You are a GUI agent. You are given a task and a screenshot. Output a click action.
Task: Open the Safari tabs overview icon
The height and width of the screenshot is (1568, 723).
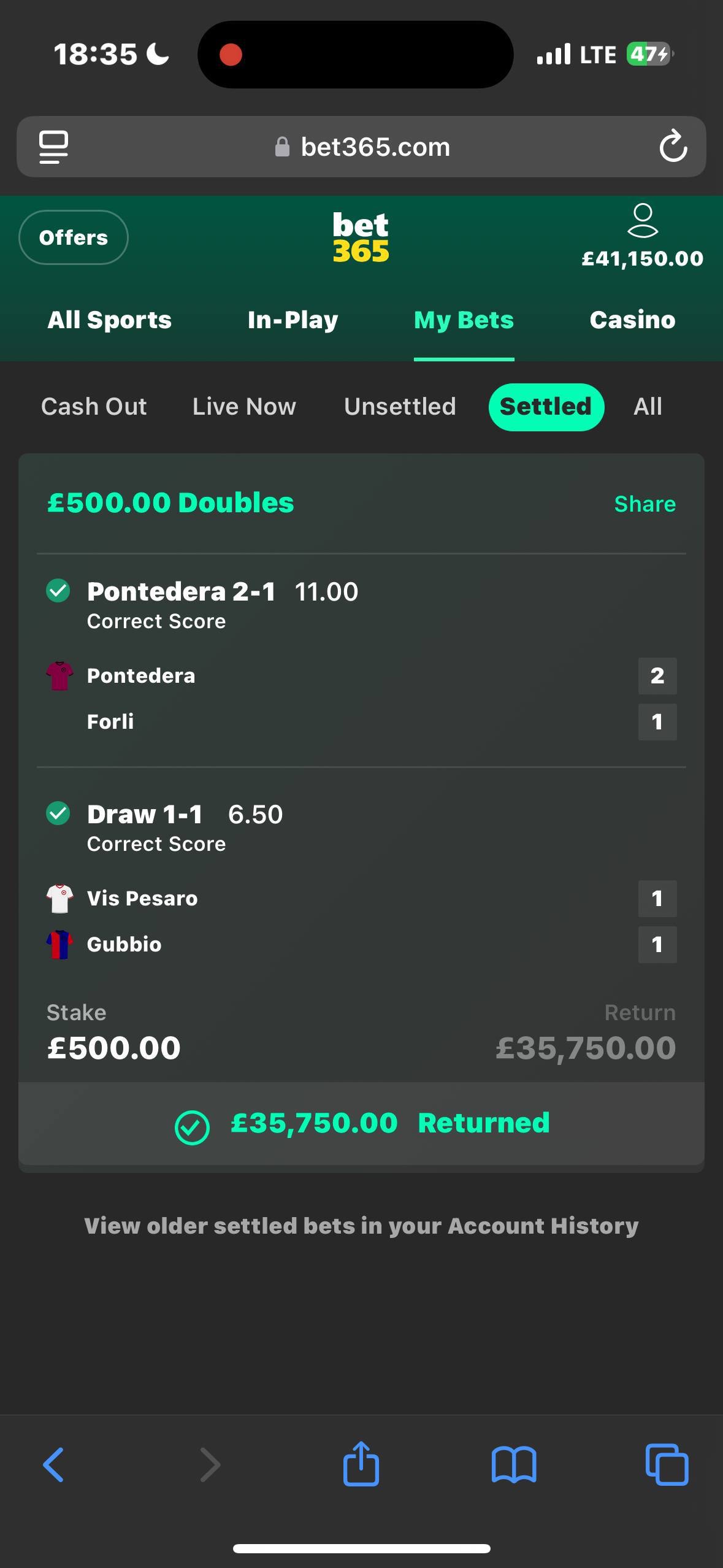[x=667, y=1465]
